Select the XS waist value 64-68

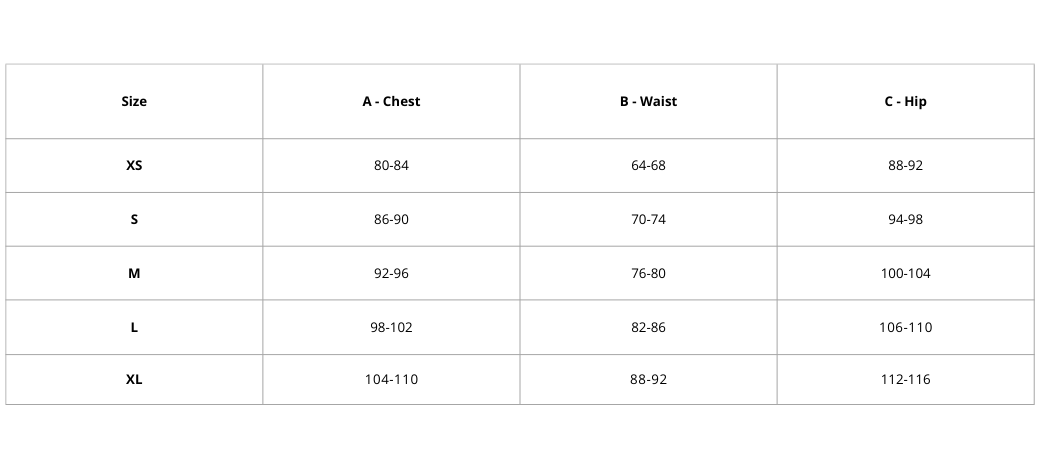coord(648,165)
